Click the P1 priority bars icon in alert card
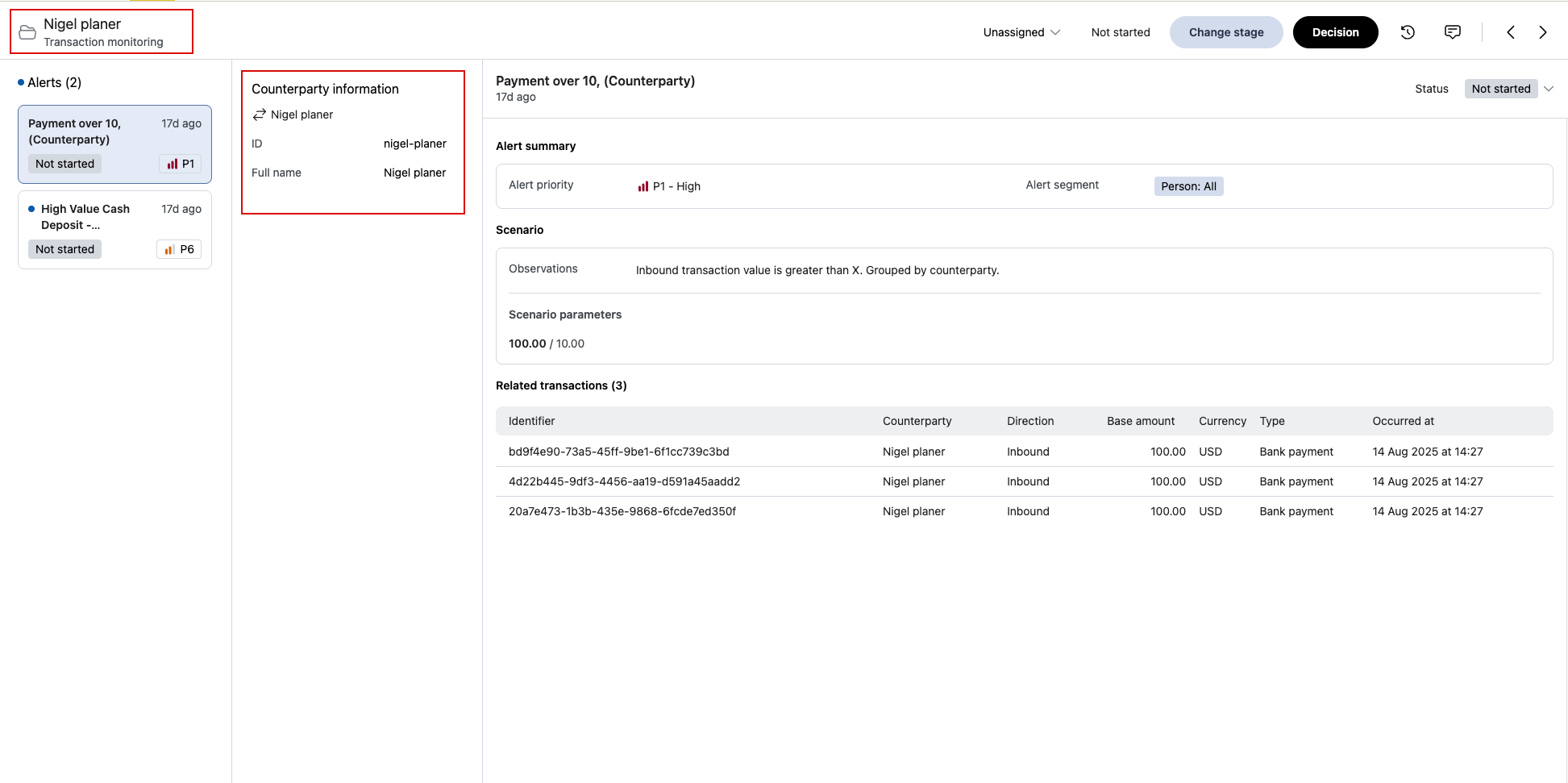This screenshot has width=1568, height=783. 173,164
